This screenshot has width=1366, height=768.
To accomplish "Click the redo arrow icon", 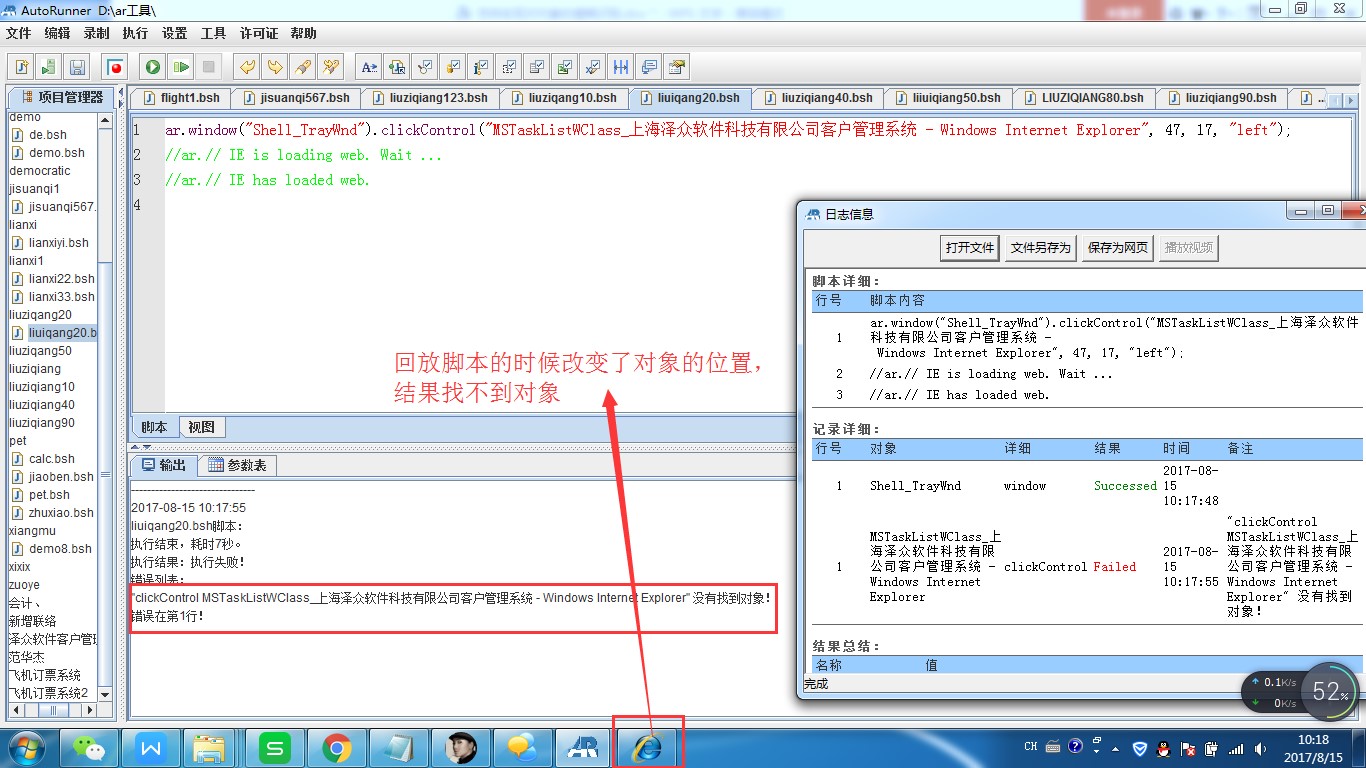I will [x=274, y=67].
